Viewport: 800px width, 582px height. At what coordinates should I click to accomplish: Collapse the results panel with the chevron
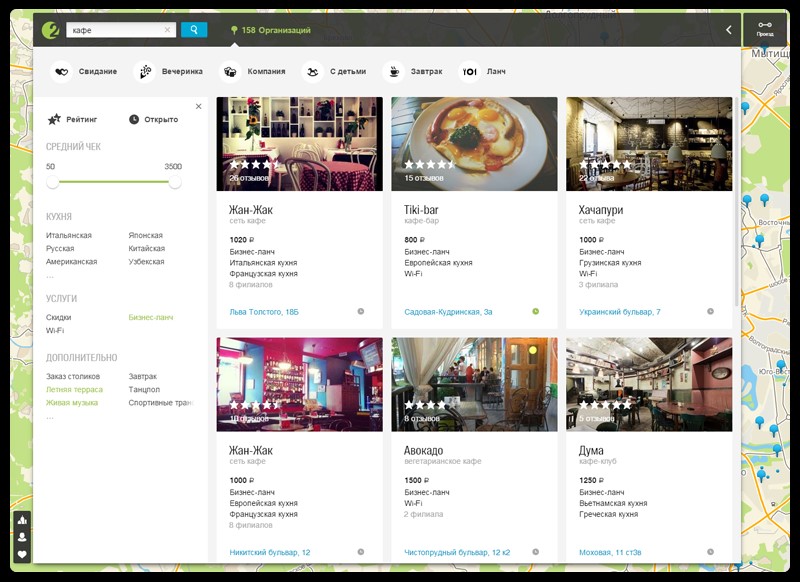click(x=728, y=30)
